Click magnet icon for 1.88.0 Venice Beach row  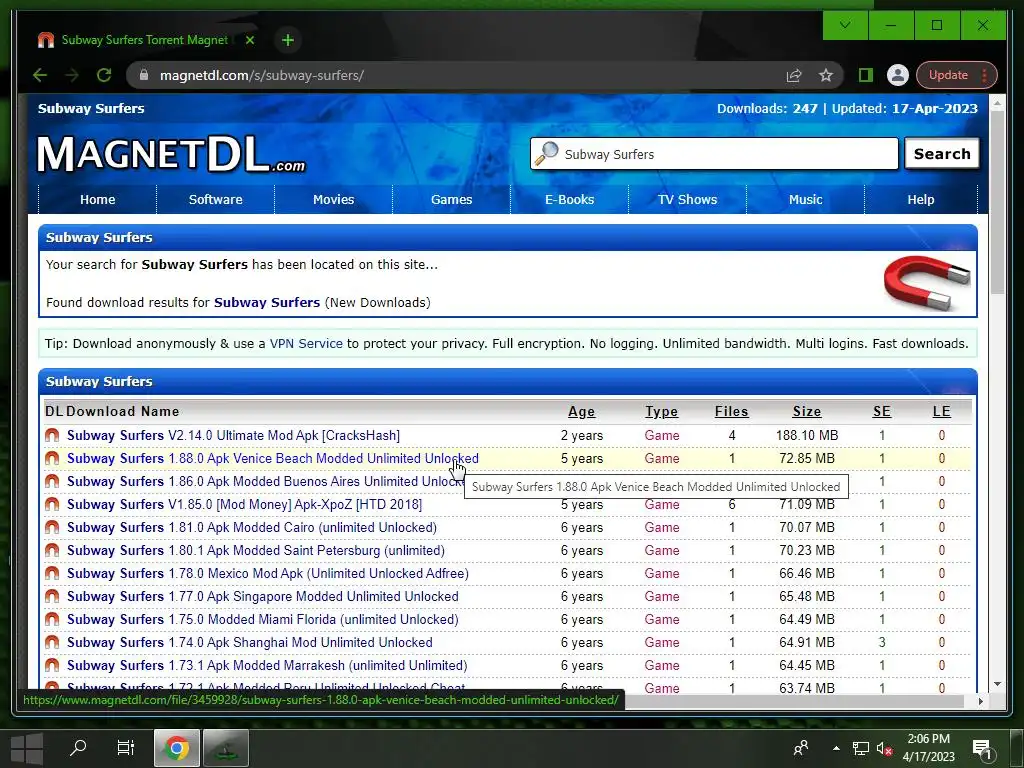(52, 458)
